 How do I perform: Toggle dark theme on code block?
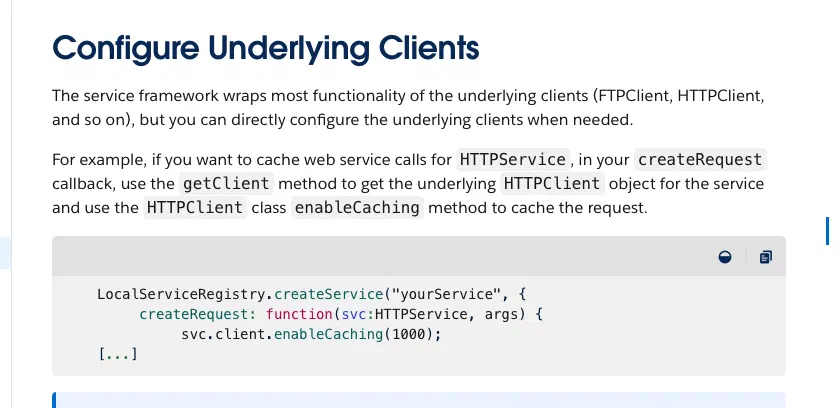click(725, 257)
